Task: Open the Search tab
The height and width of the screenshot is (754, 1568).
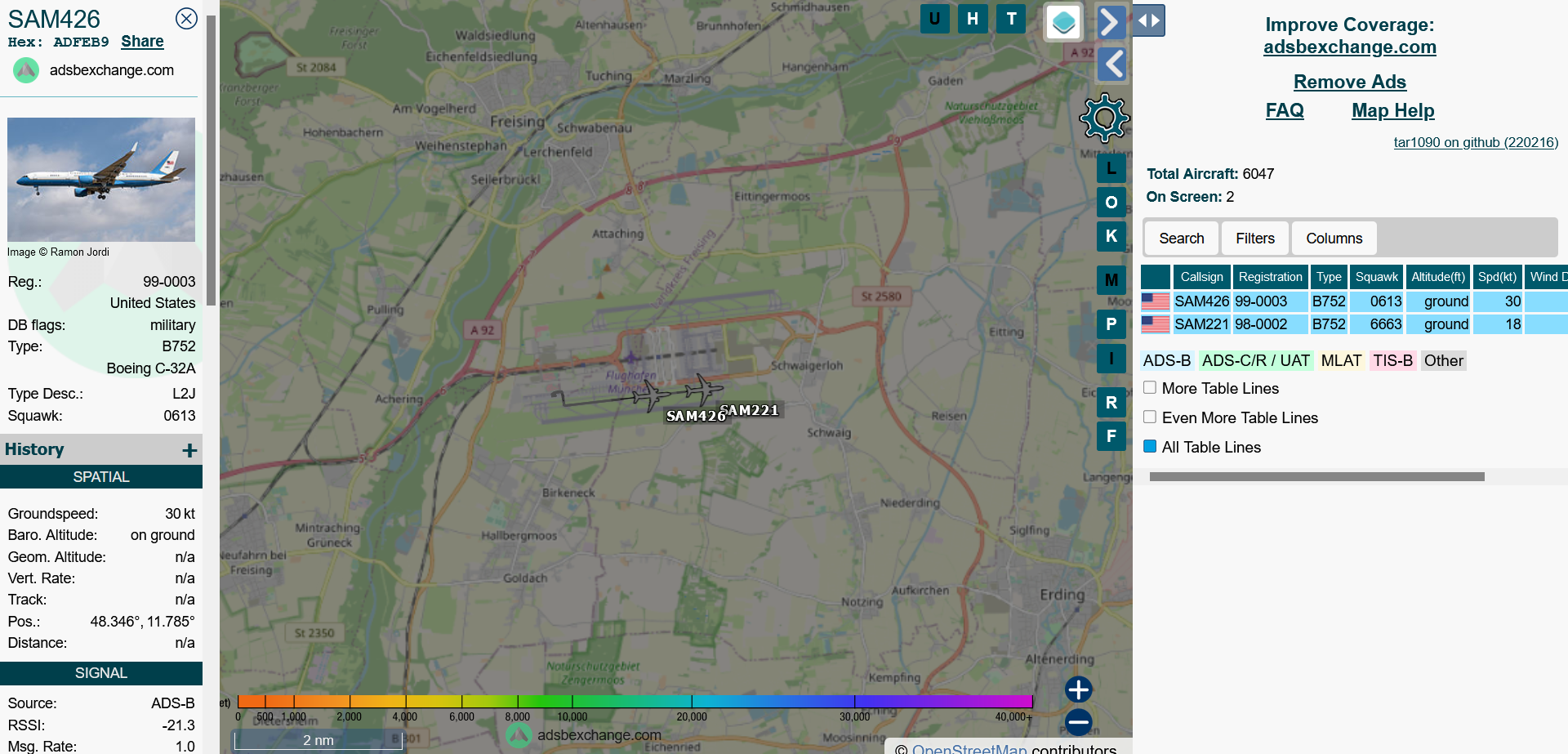Action: (1181, 239)
